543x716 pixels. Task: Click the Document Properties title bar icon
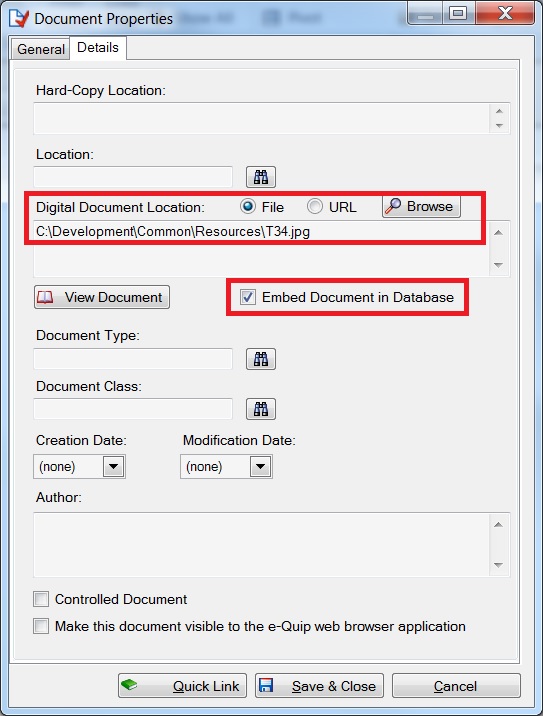[x=19, y=18]
